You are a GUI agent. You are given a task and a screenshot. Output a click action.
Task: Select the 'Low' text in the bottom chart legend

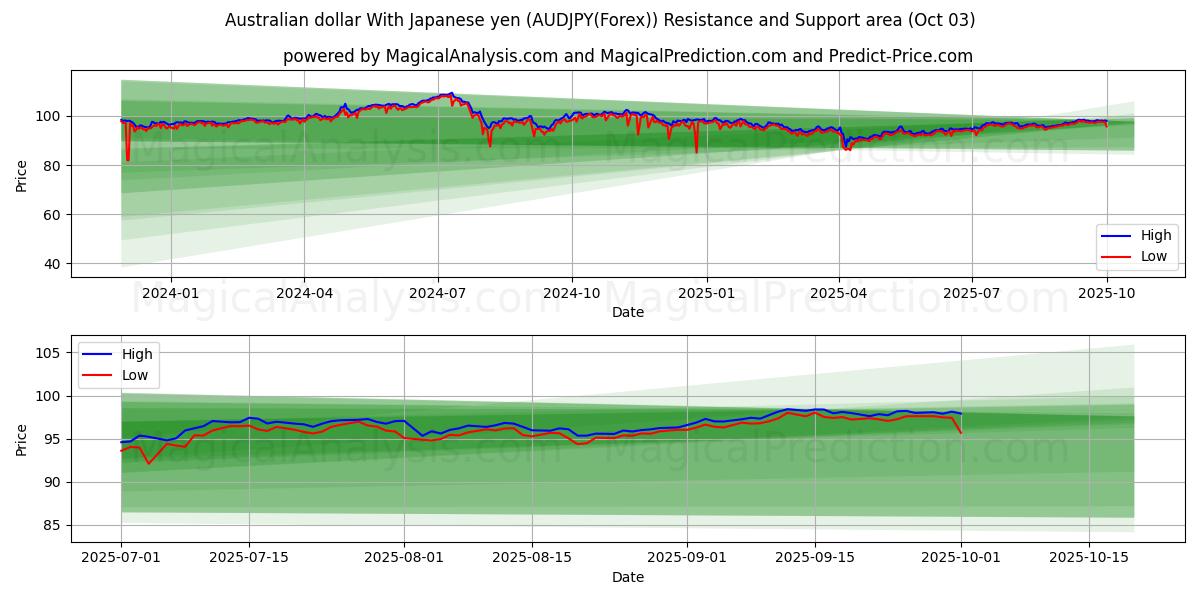coord(137,375)
